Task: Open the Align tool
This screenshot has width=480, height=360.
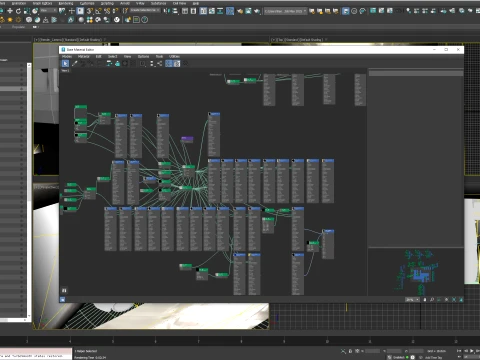Action: pyautogui.click(x=175, y=11)
